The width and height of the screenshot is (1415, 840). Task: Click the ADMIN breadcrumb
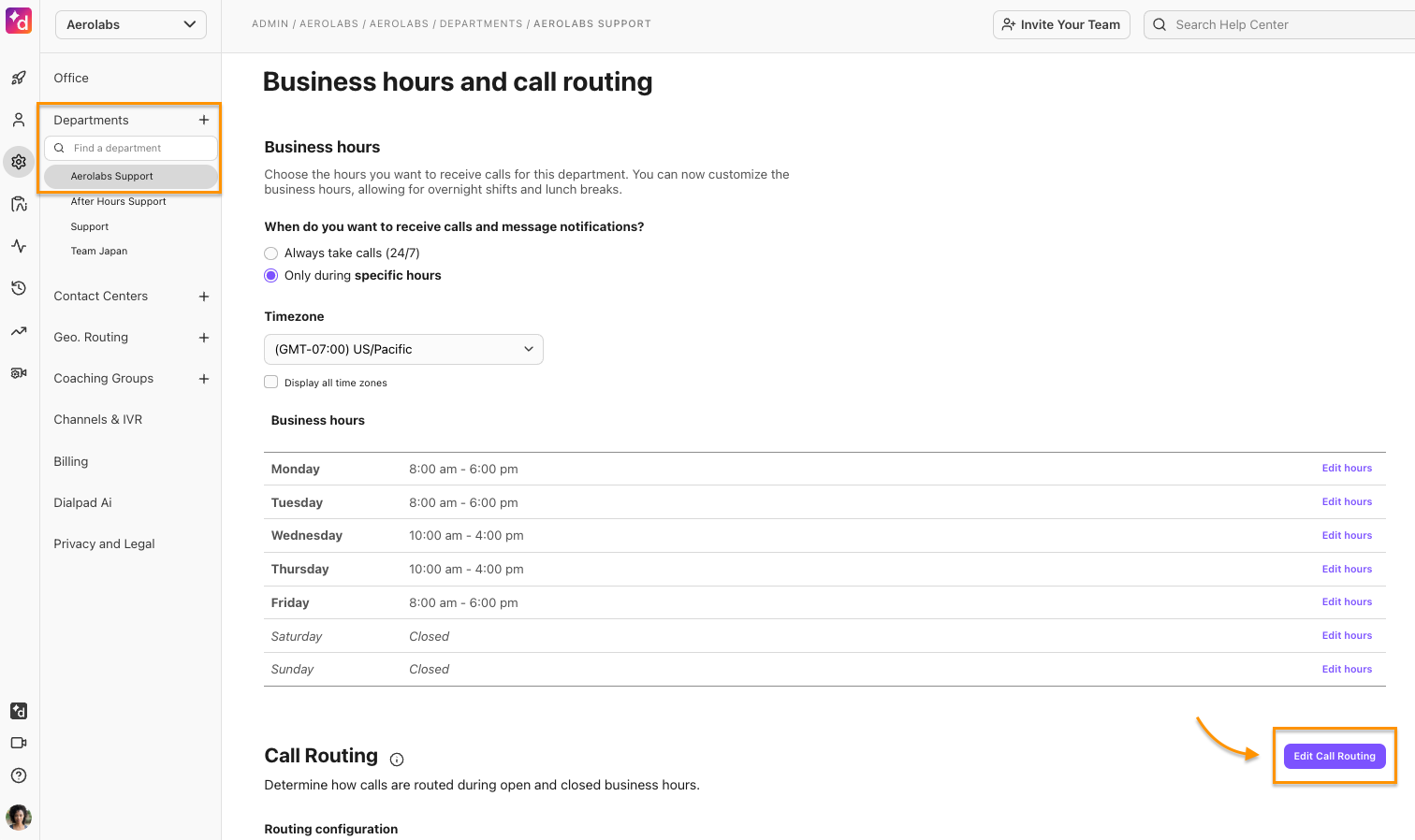tap(270, 23)
